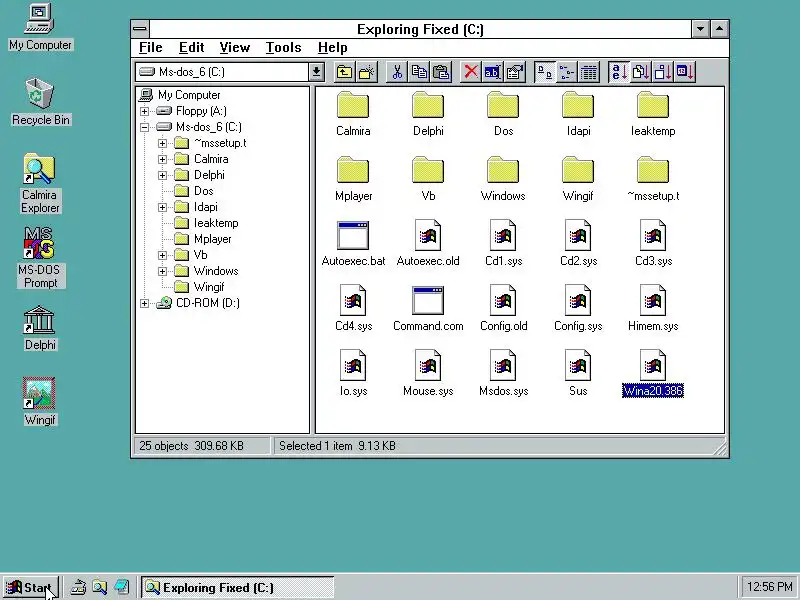The image size is (800, 600).
Task: Expand the Vb tree node
Action: coord(162,255)
